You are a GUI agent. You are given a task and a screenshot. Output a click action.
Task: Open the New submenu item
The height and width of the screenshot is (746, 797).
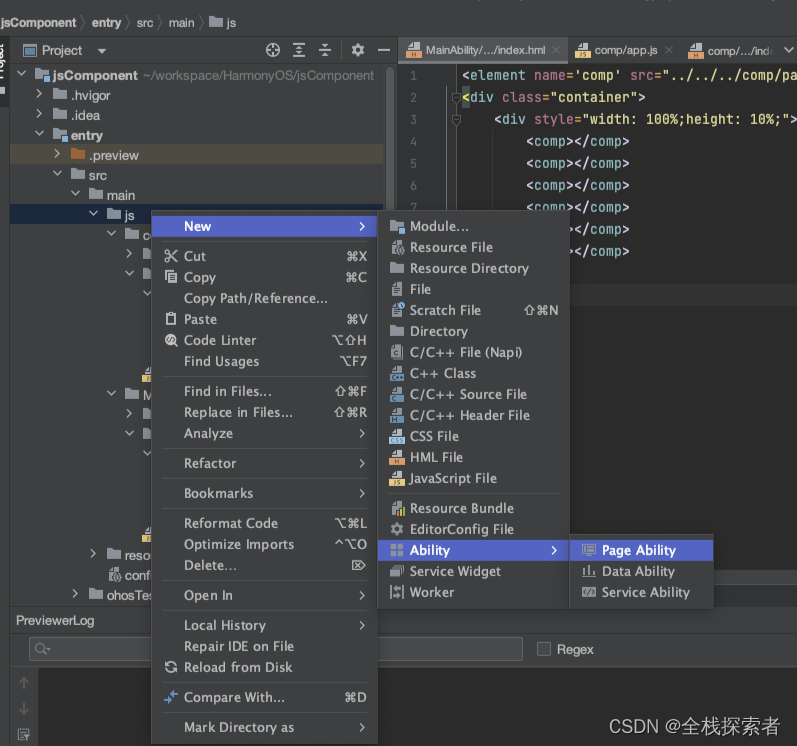click(265, 227)
